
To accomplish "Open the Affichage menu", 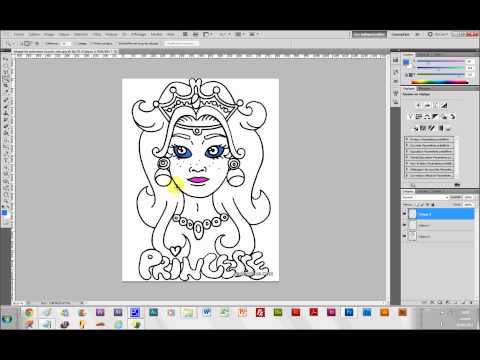I will [138, 34].
